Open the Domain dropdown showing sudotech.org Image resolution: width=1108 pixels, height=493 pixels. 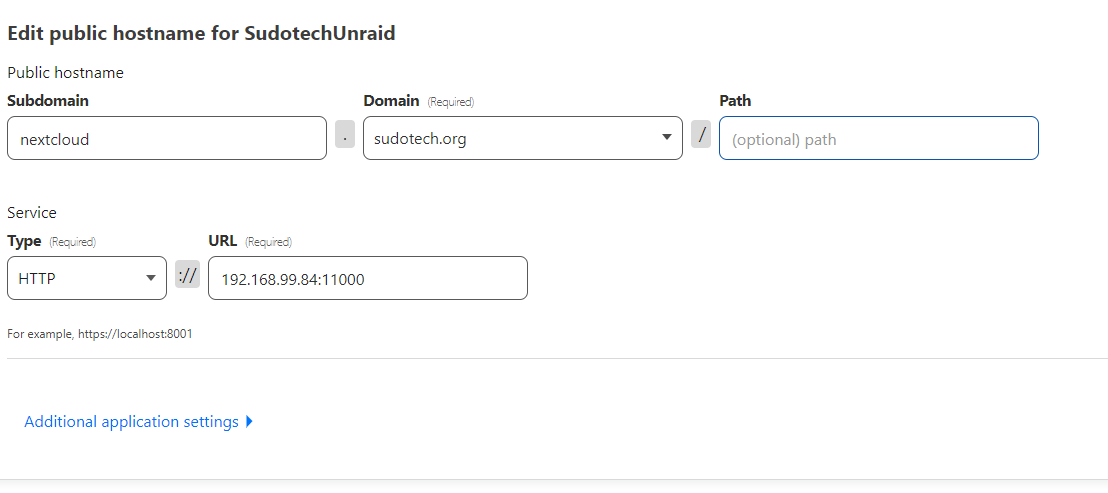pyautogui.click(x=515, y=139)
